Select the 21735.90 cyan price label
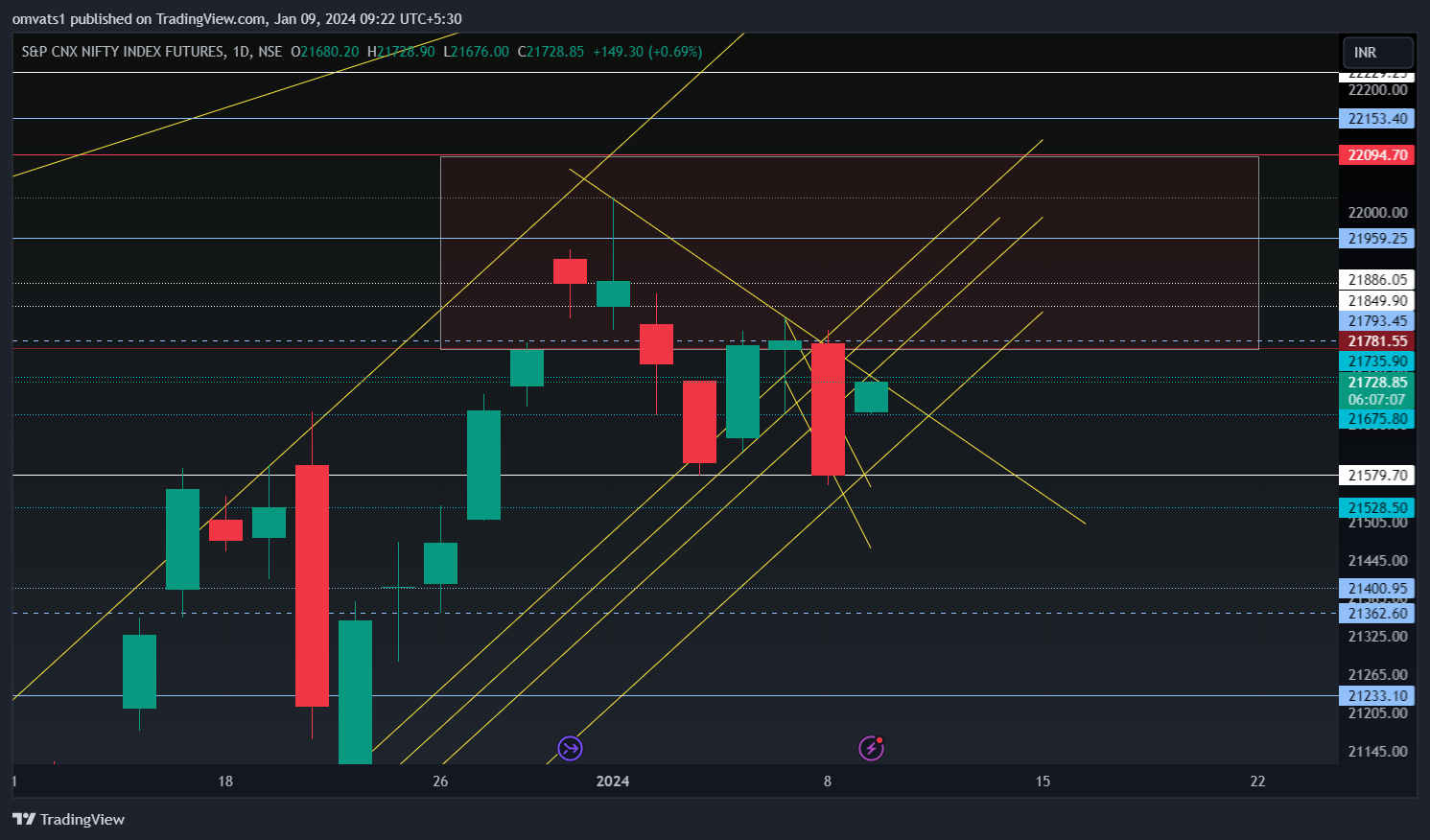Image resolution: width=1430 pixels, height=840 pixels. [1377, 362]
